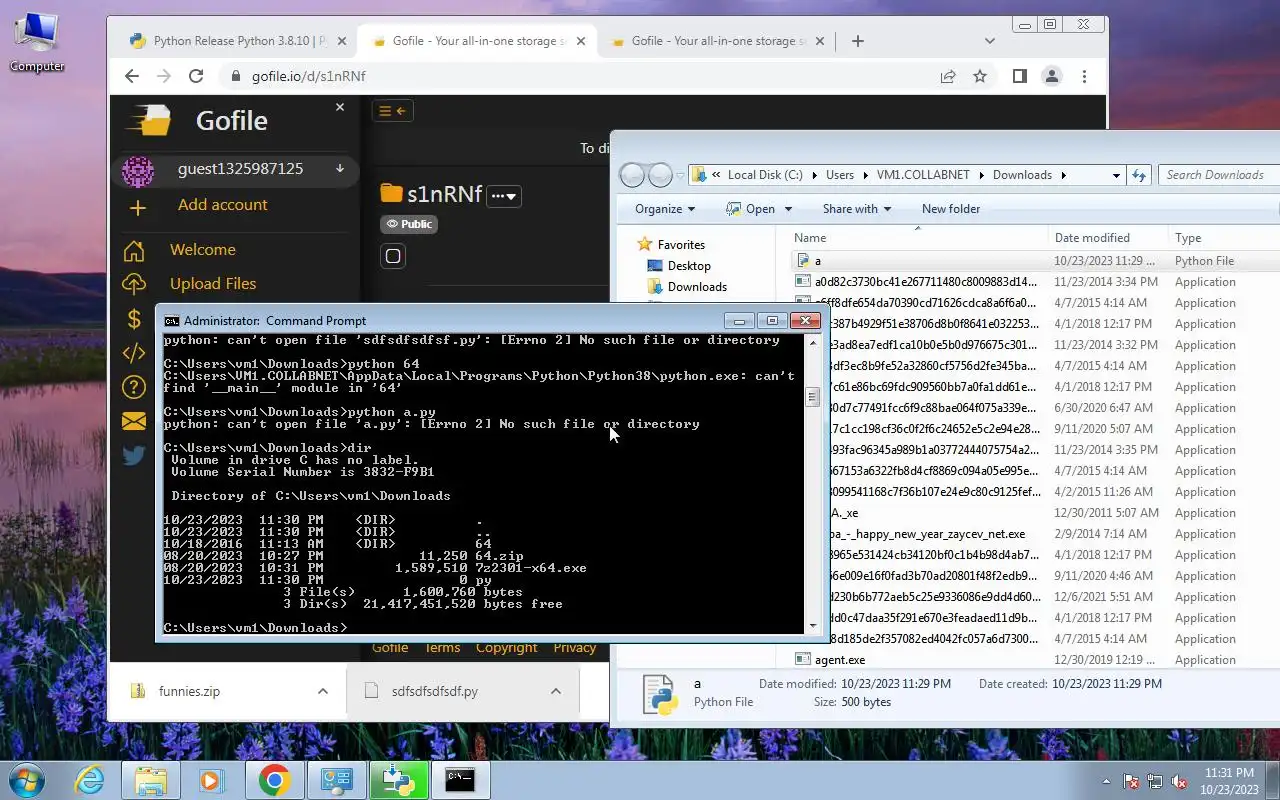This screenshot has height=800, width=1280.
Task: Click Add account link
Action: pos(222,205)
